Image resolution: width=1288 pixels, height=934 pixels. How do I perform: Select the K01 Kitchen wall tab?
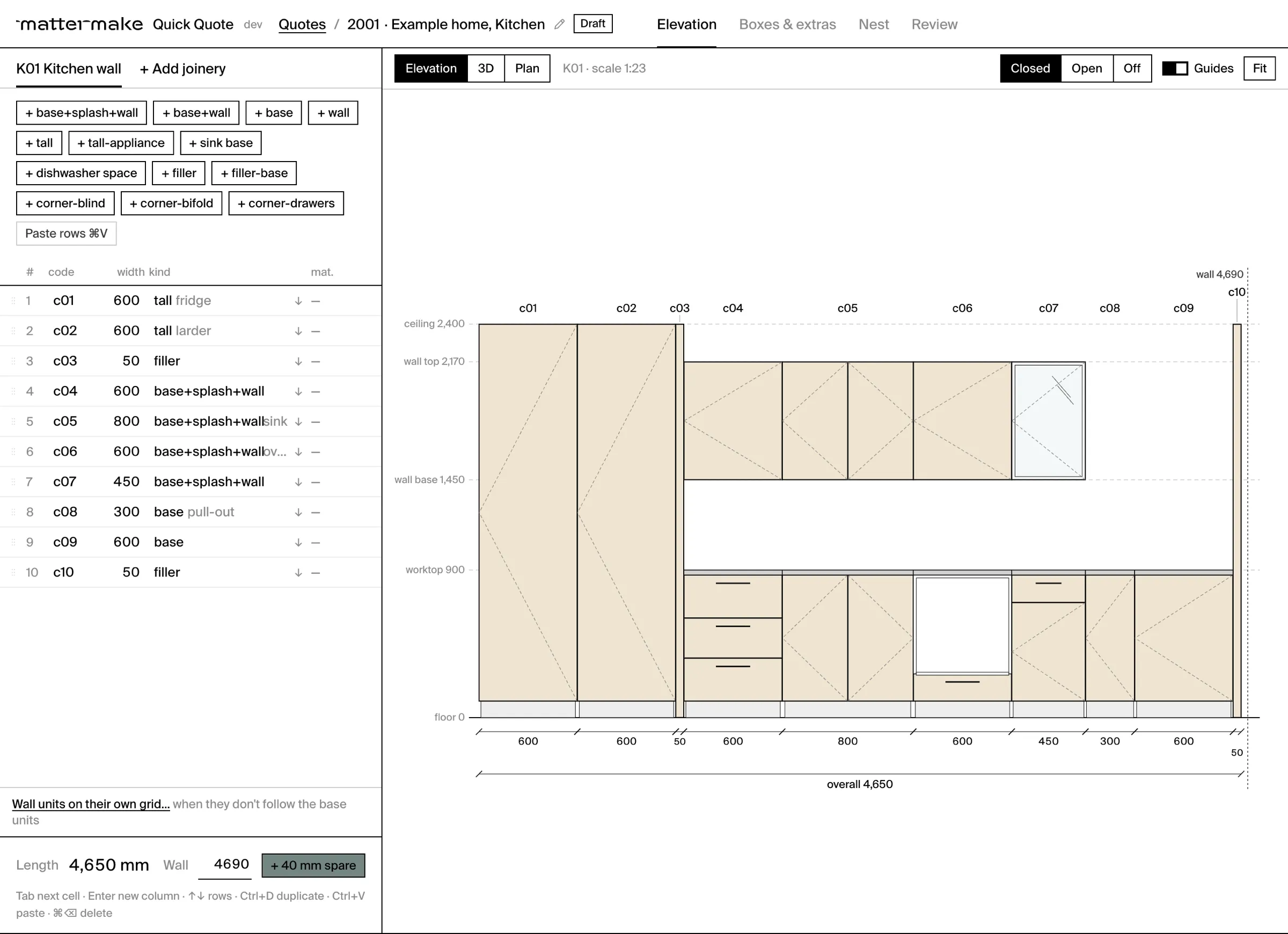tap(69, 69)
